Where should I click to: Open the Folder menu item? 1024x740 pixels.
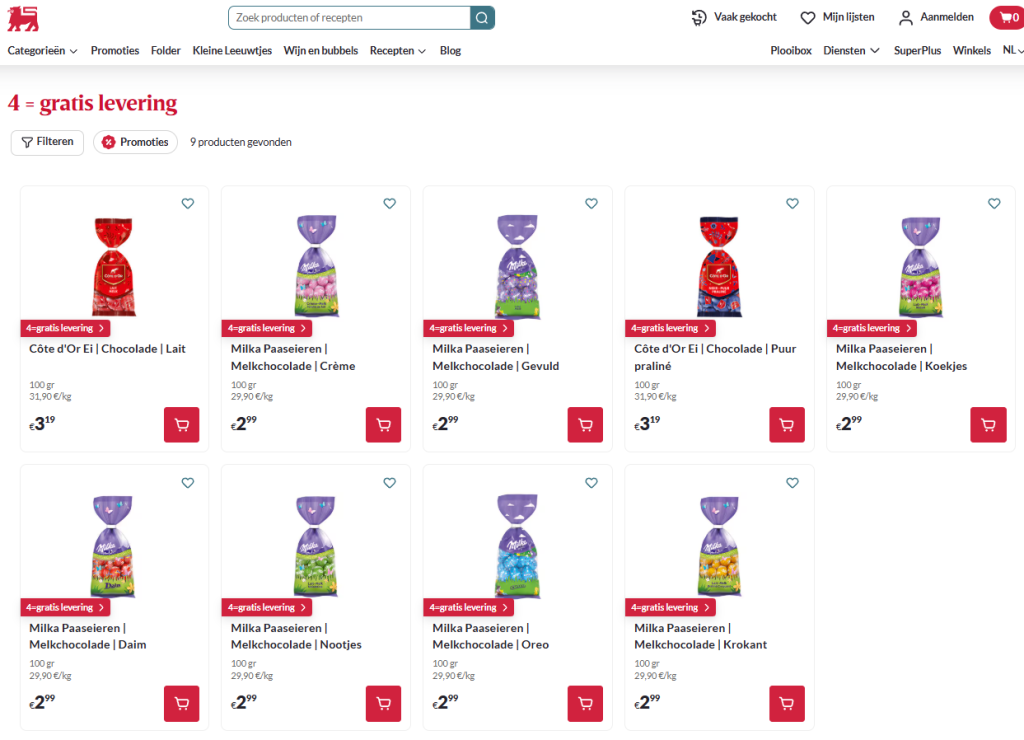(x=166, y=50)
